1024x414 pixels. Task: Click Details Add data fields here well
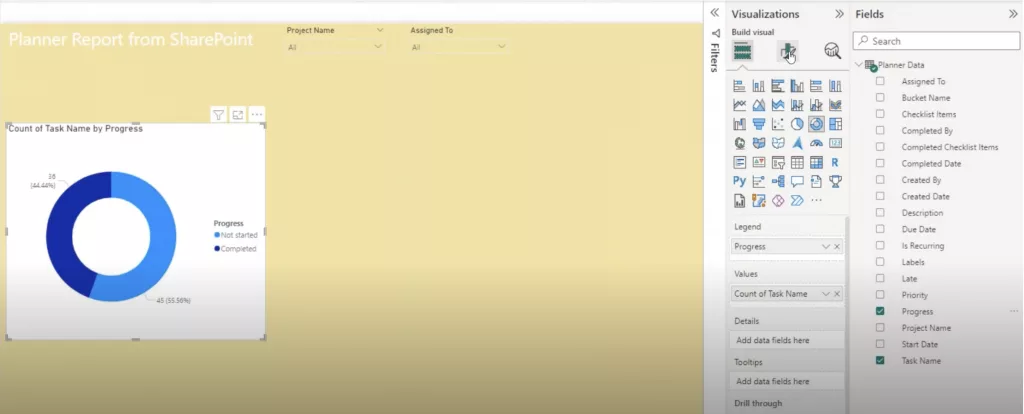(x=787, y=340)
